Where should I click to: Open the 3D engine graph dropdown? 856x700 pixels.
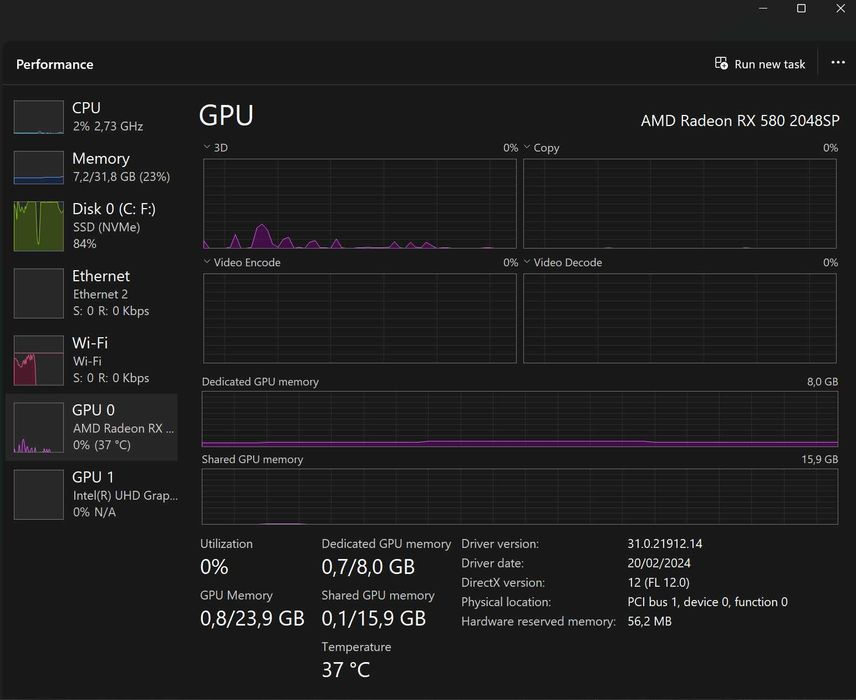pyautogui.click(x=207, y=147)
